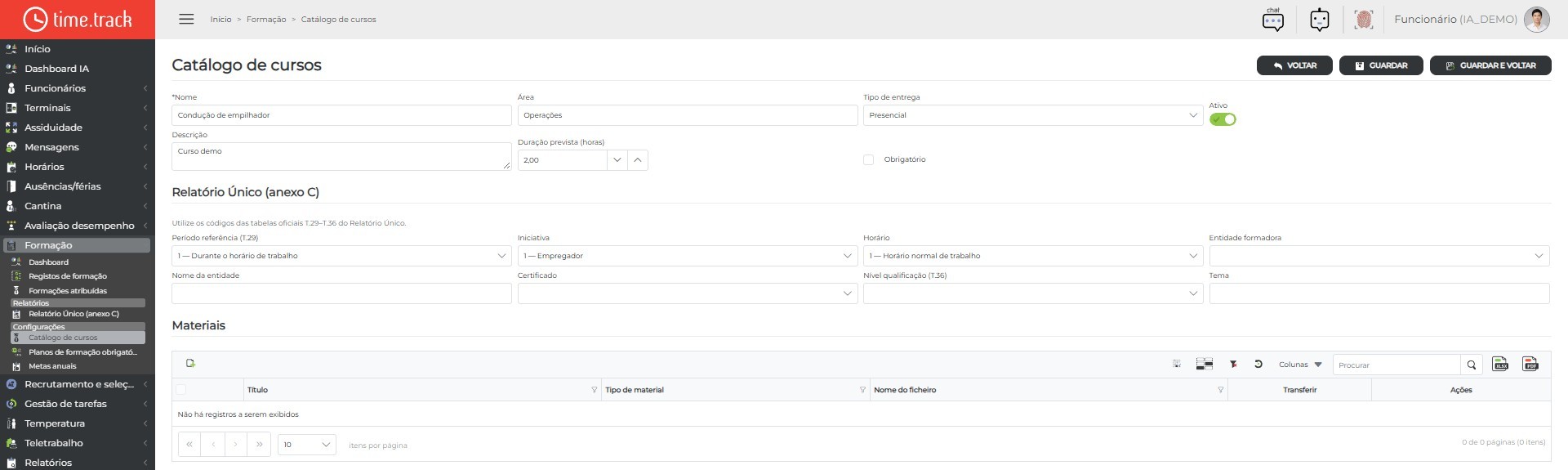Click into the Área input field

coord(688,115)
